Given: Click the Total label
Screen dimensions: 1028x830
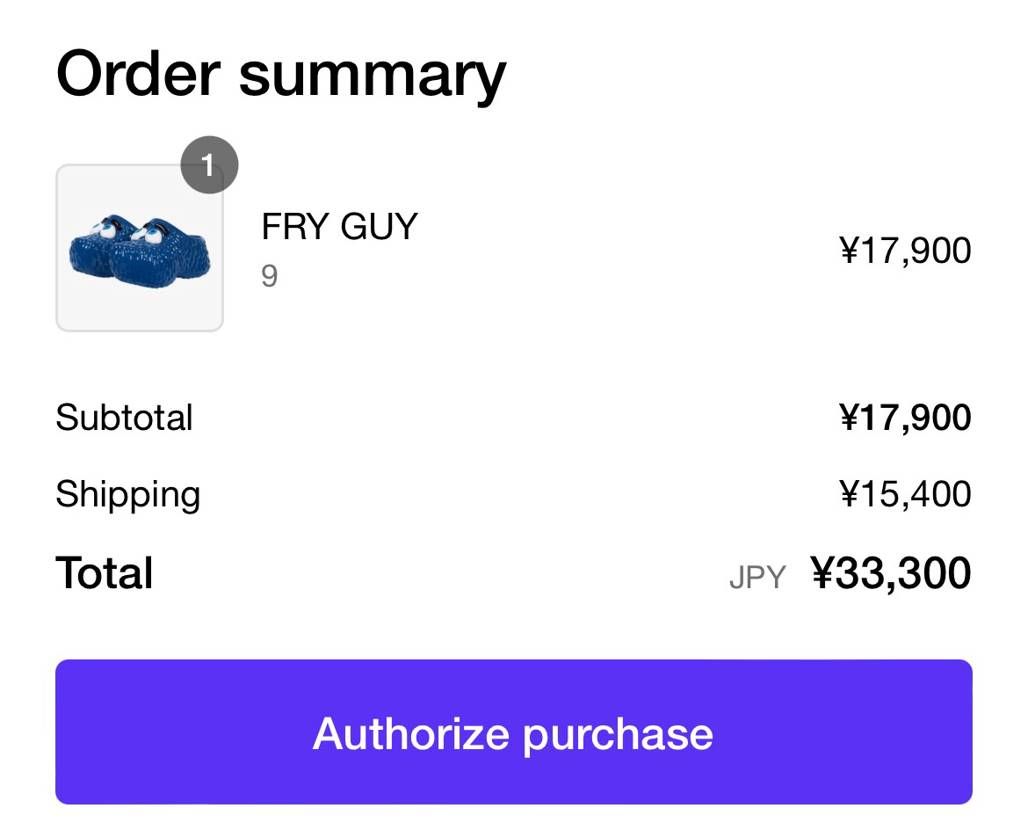Looking at the screenshot, I should pyautogui.click(x=104, y=572).
